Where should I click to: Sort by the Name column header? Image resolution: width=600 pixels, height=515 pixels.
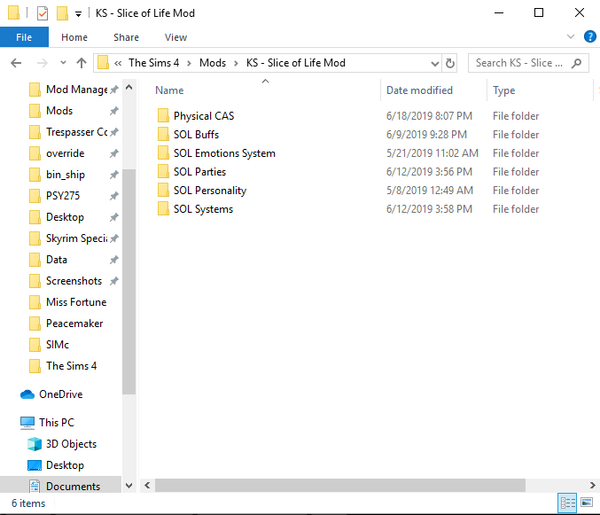(x=169, y=90)
